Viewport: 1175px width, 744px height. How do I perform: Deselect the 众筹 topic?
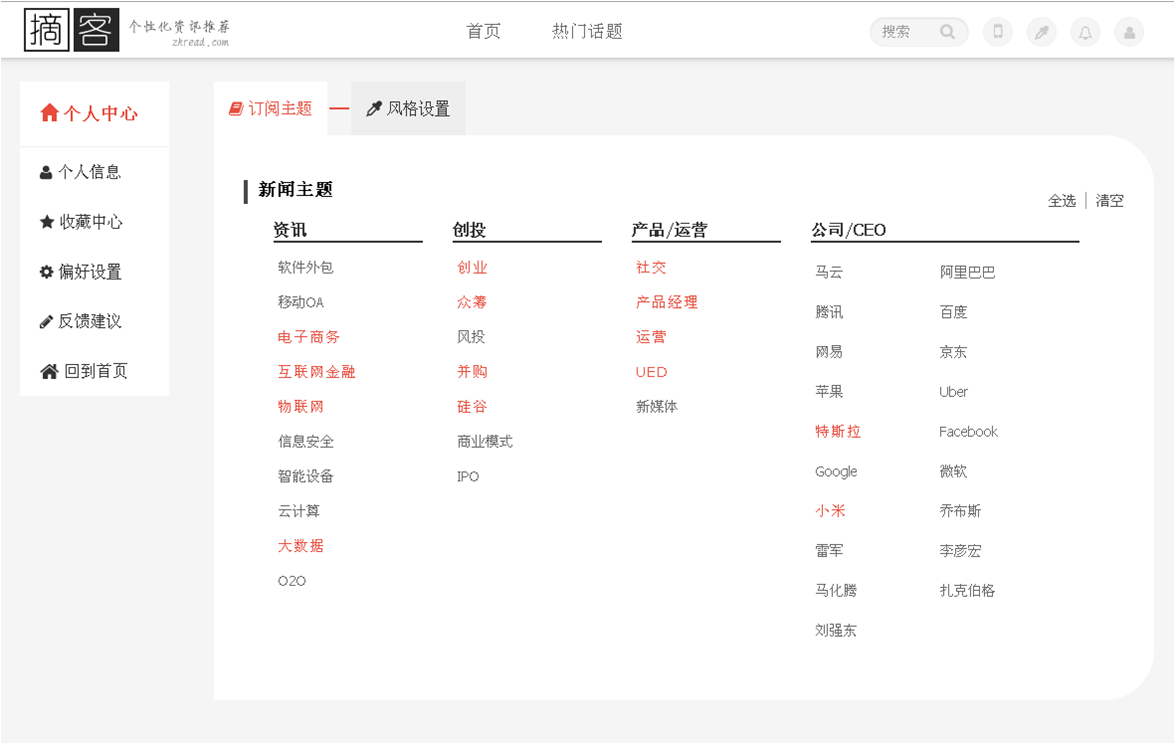[x=472, y=302]
